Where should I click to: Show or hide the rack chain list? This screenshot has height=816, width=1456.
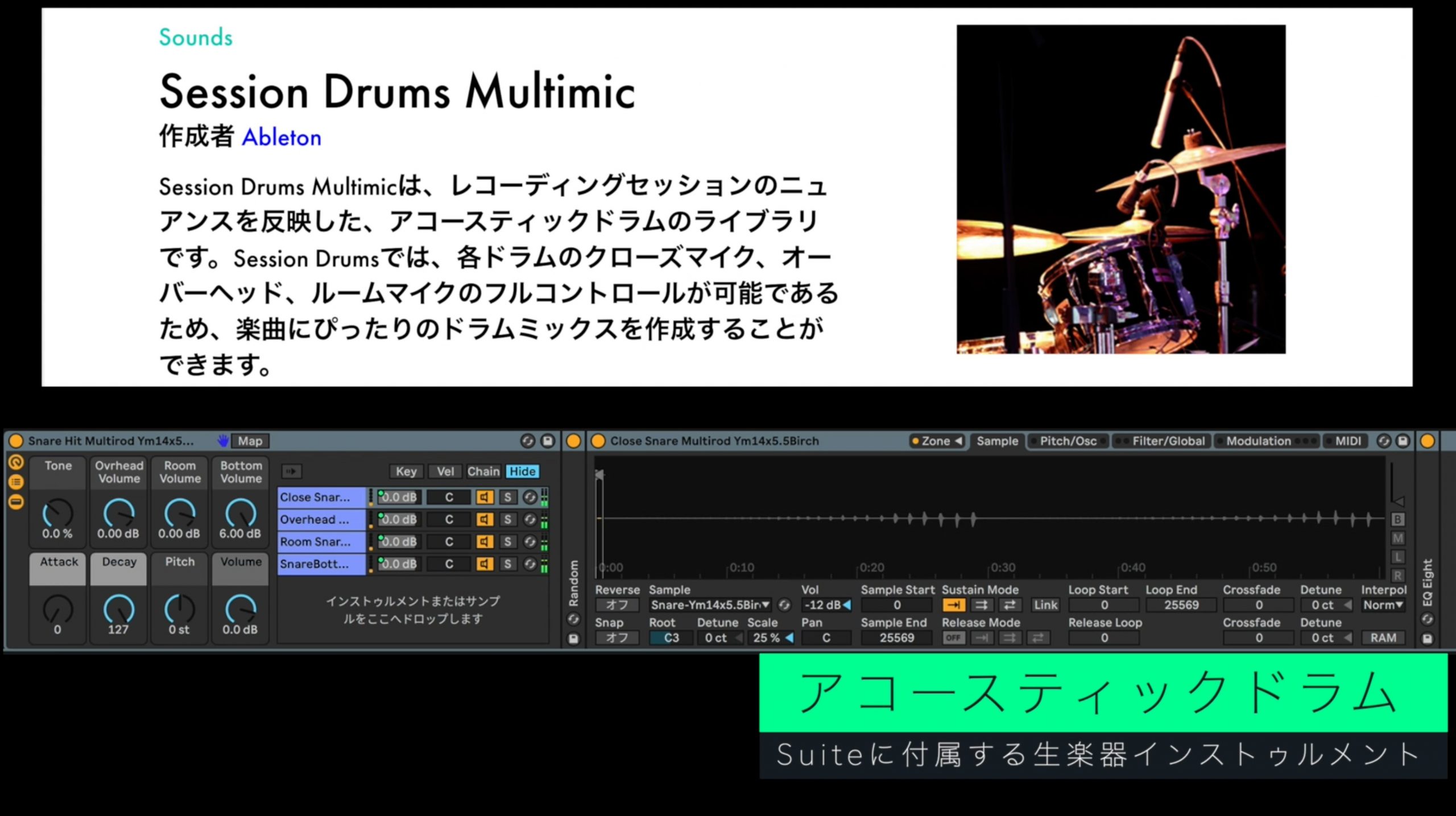click(x=16, y=482)
